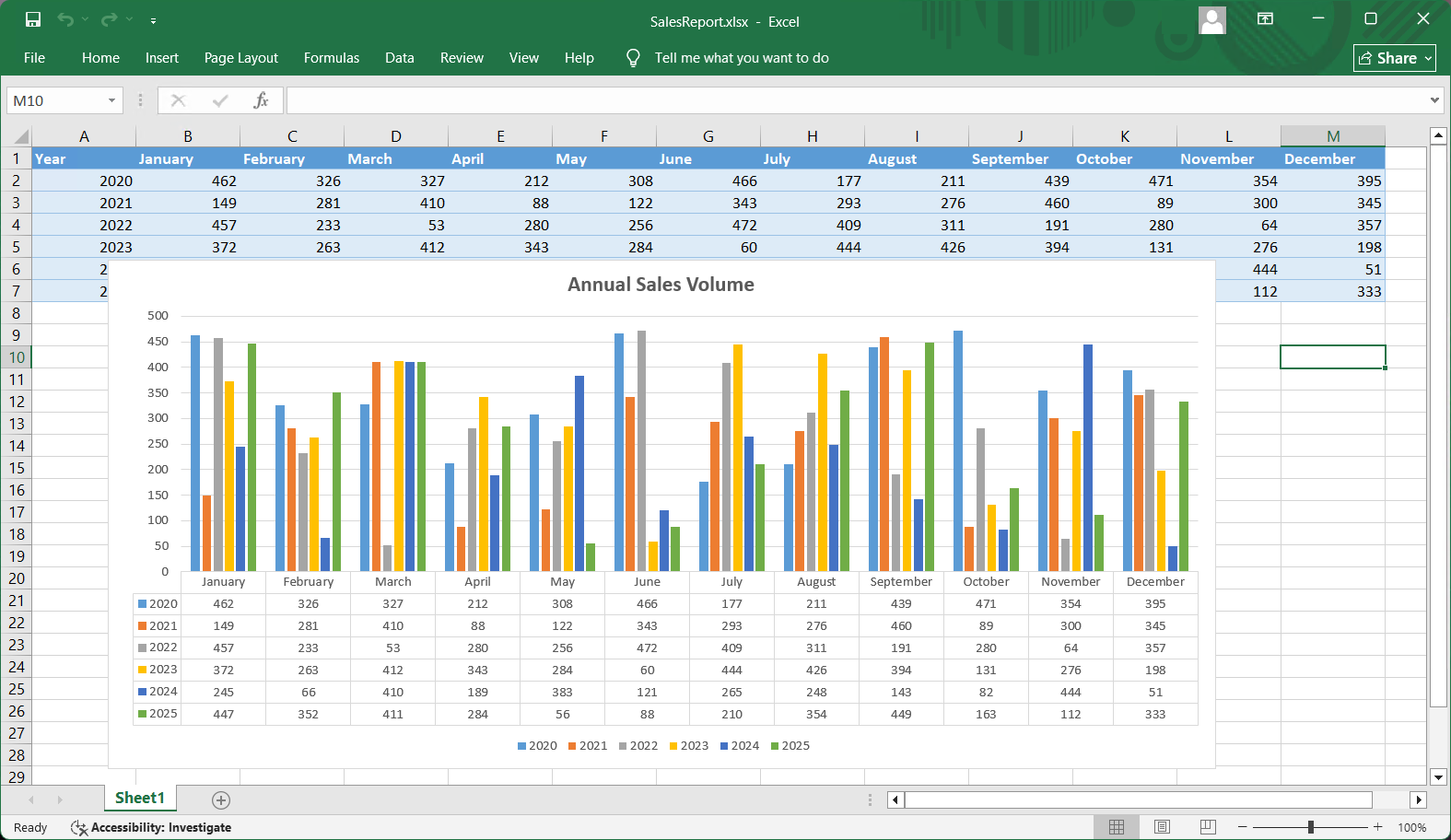Click the Share button
This screenshot has width=1451, height=840.
pyautogui.click(x=1394, y=58)
